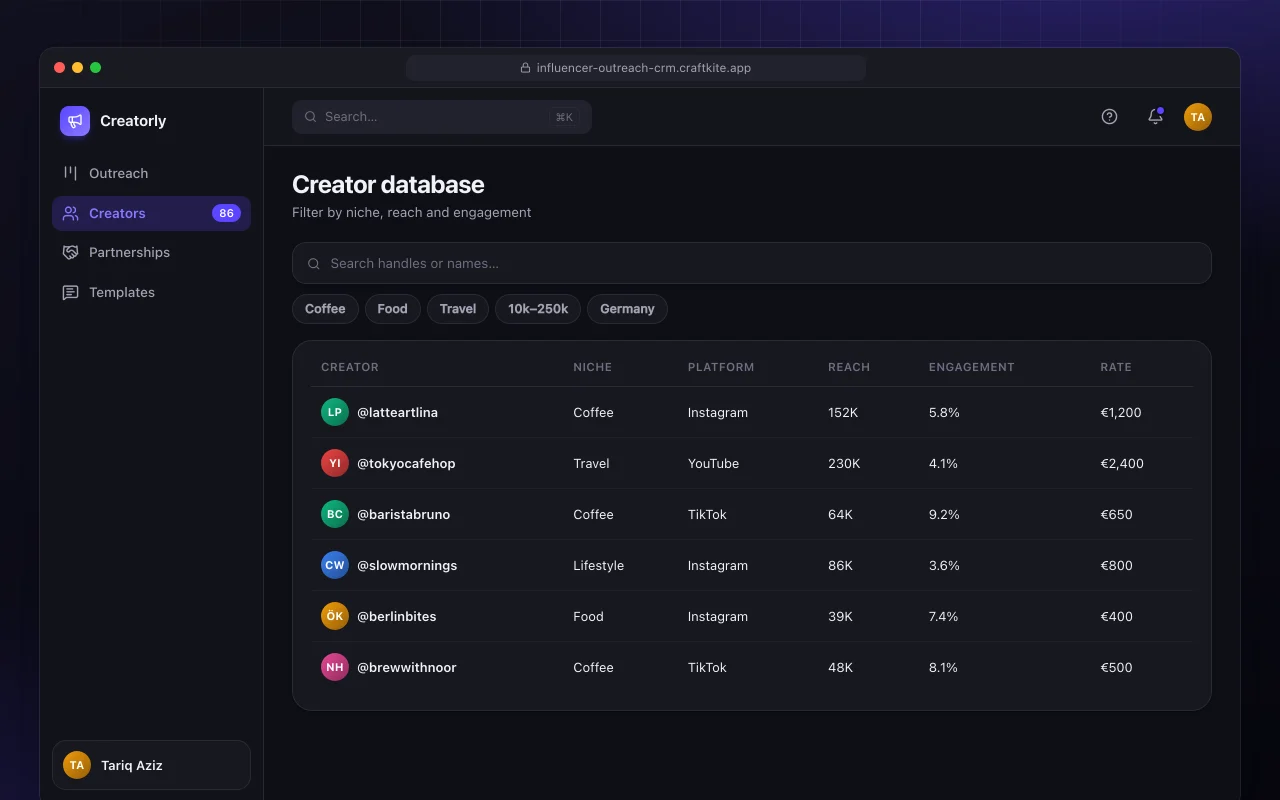Viewport: 1280px width, 800px height.
Task: Click the 48K reach value
Action: [840, 667]
